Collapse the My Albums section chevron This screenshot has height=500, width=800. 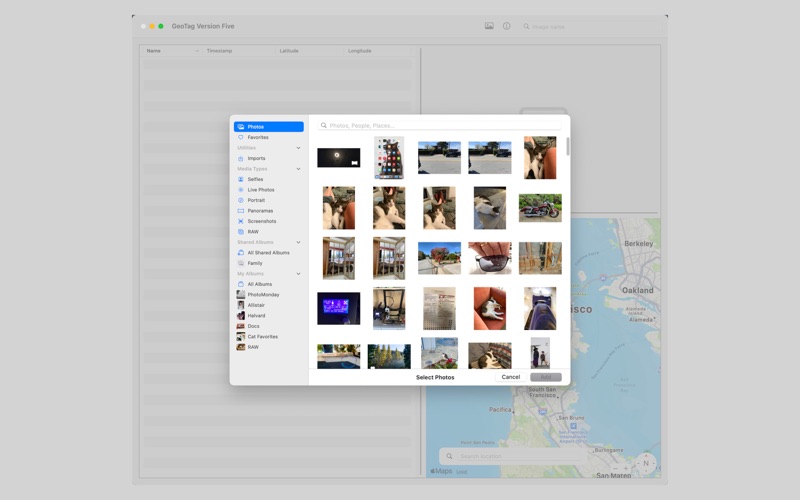click(x=298, y=274)
